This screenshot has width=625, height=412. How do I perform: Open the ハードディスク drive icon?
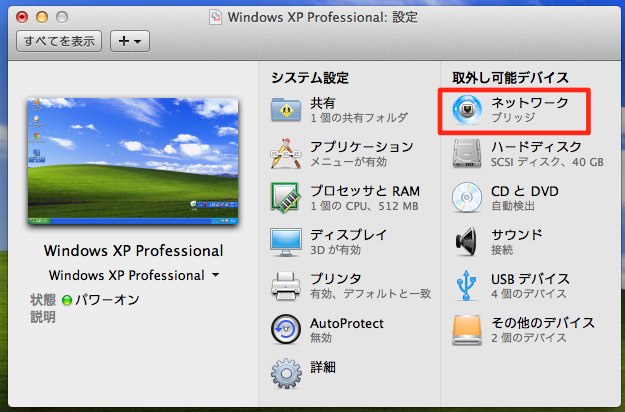coord(466,153)
